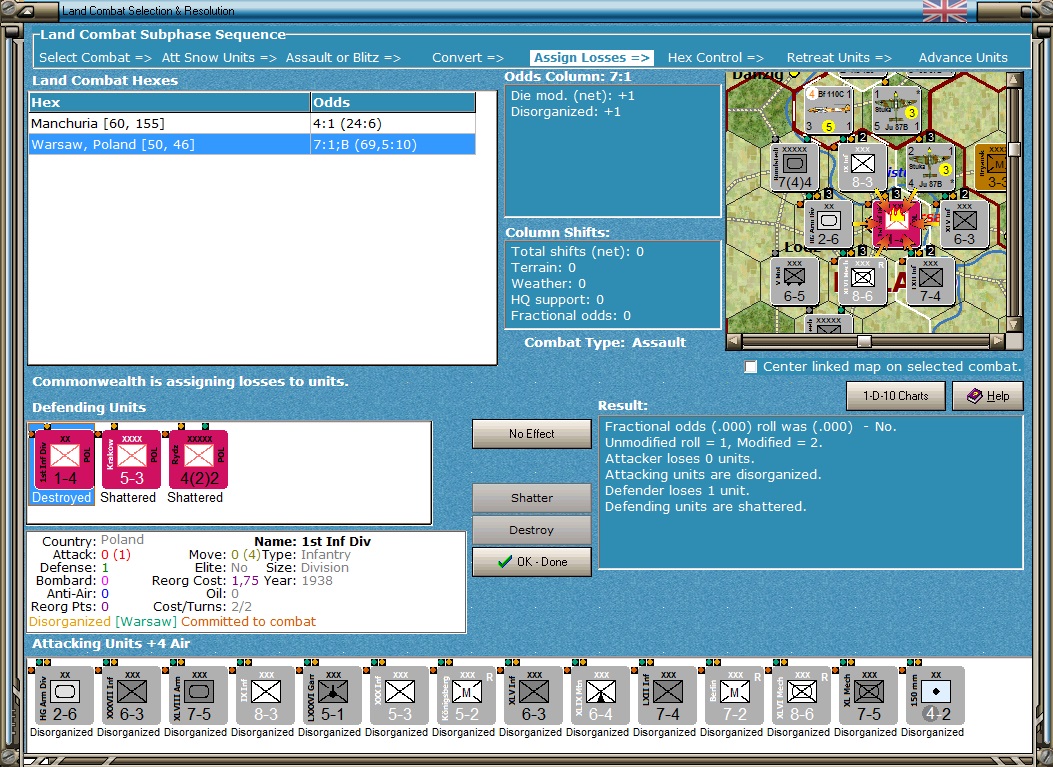Viewport: 1053px width, 767px height.
Task: Click the British flag icon in title bar
Action: 944,11
